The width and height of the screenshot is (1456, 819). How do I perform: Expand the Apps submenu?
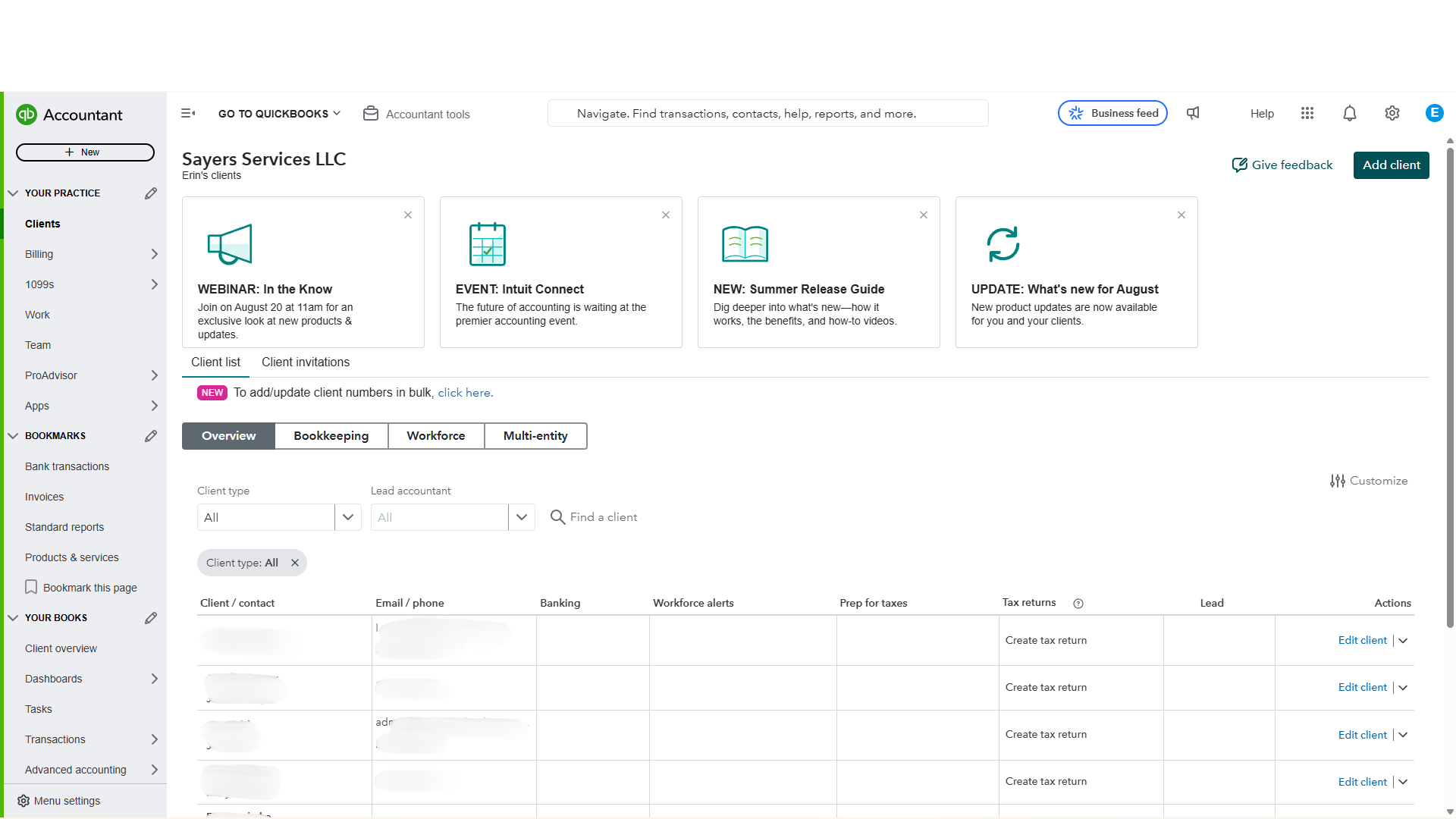coord(155,406)
